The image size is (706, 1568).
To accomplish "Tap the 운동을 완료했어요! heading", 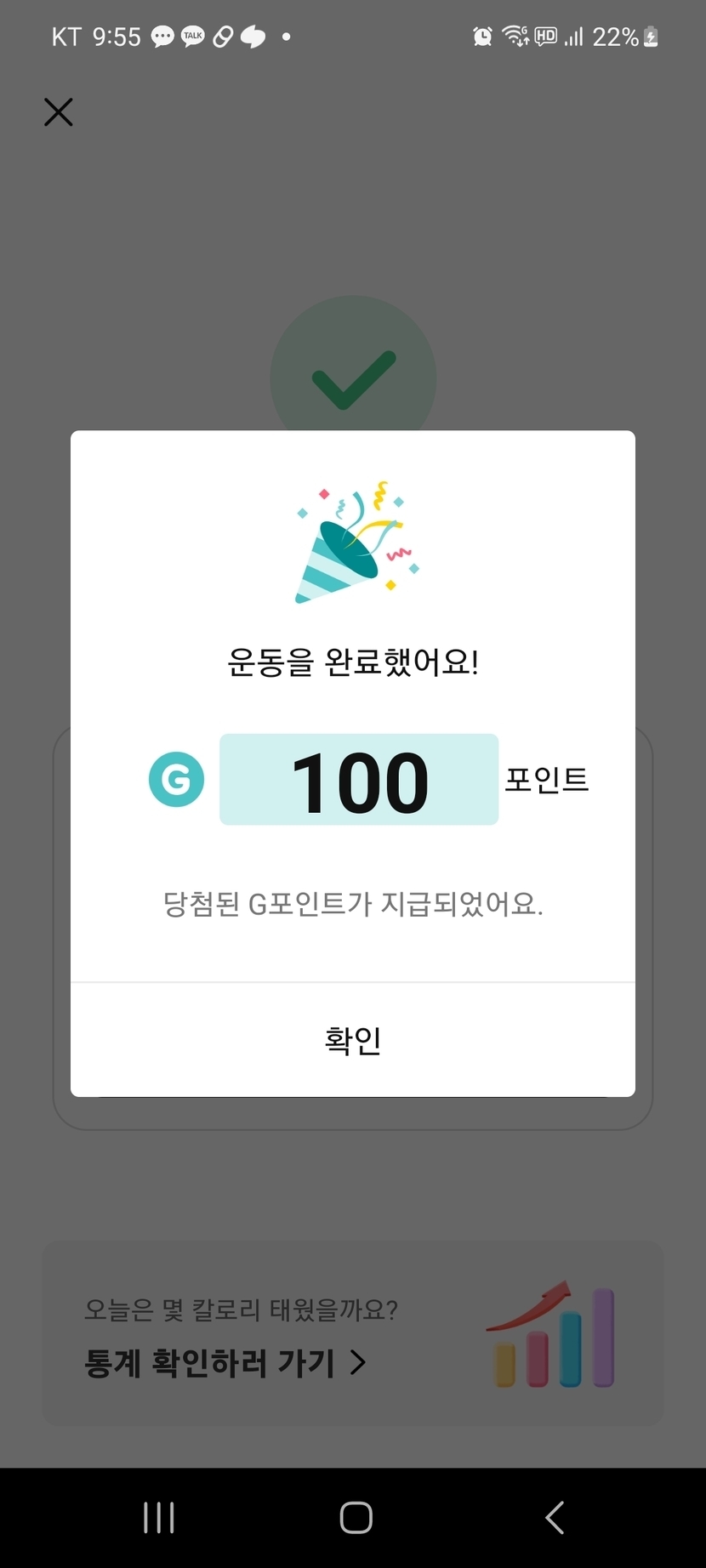I will [353, 662].
